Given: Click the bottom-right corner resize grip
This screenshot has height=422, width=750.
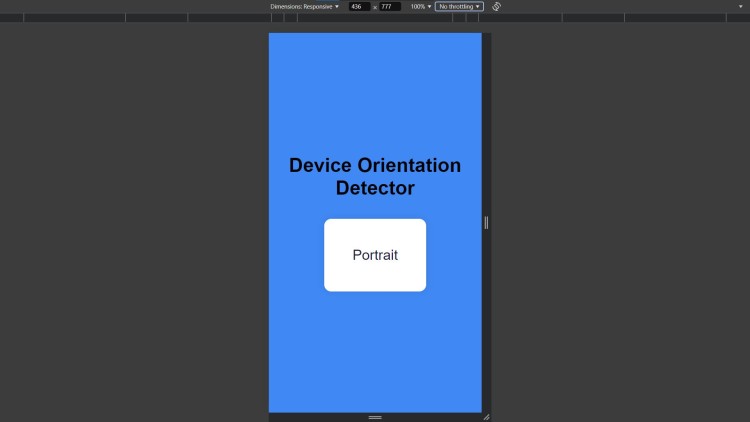Looking at the screenshot, I should (486, 417).
